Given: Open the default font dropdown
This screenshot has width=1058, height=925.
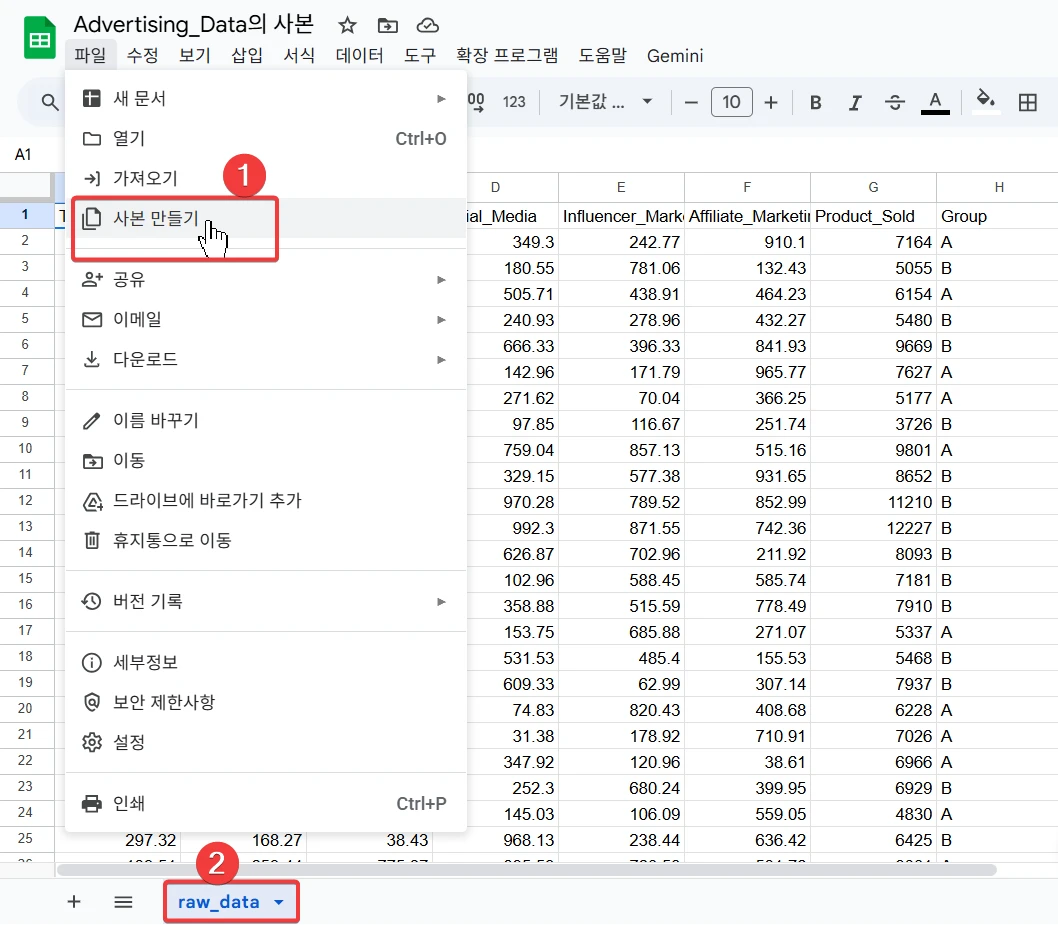Looking at the screenshot, I should pos(605,102).
